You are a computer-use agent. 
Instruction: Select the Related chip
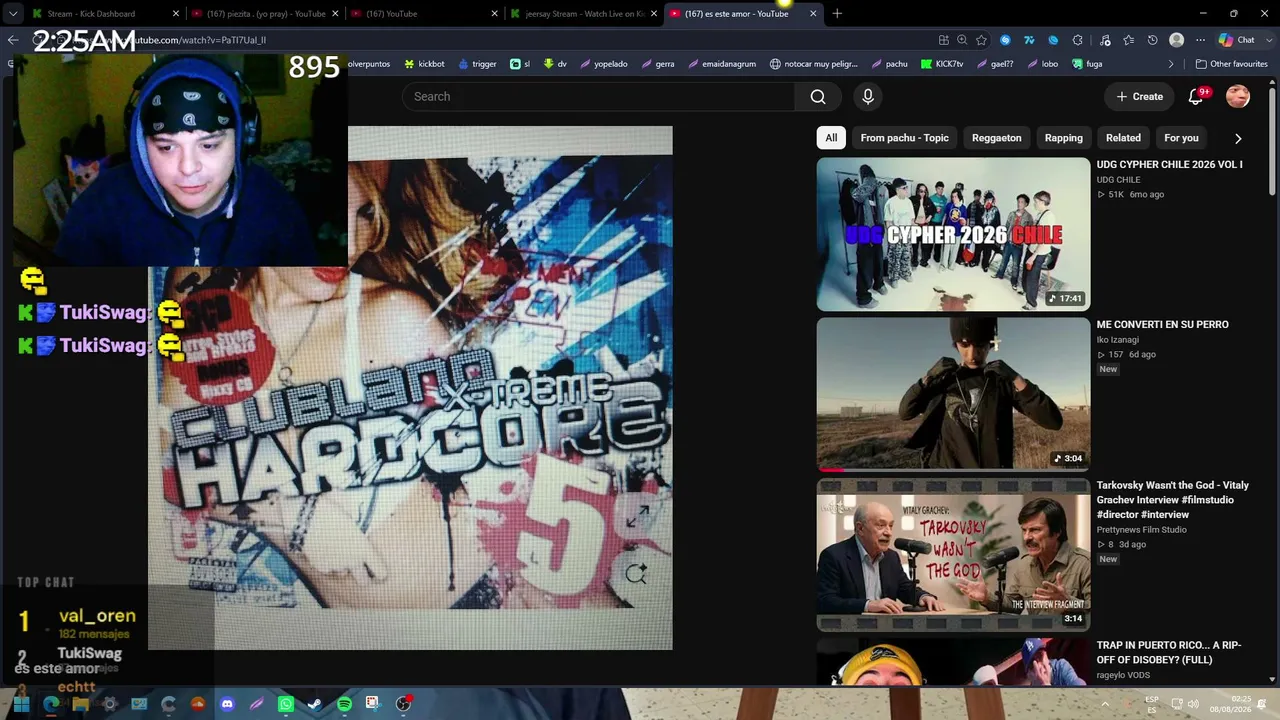[1123, 138]
